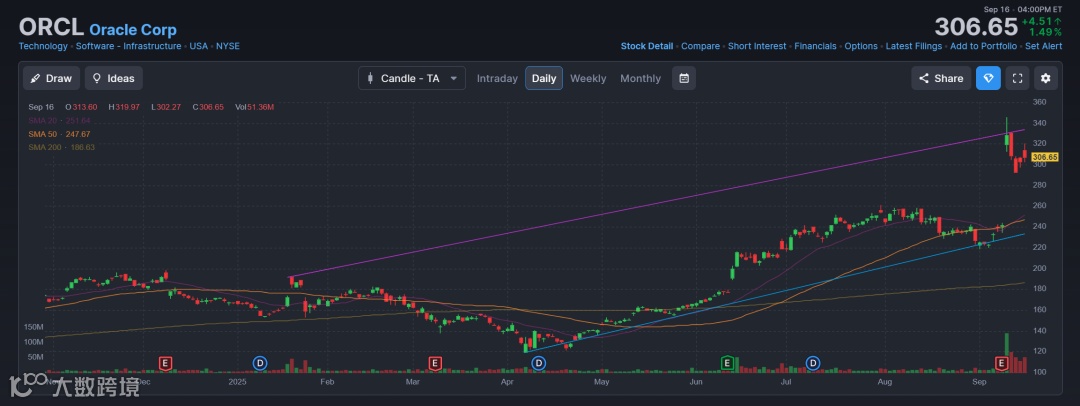Open the Technology sector link
1080x406 pixels.
click(43, 46)
